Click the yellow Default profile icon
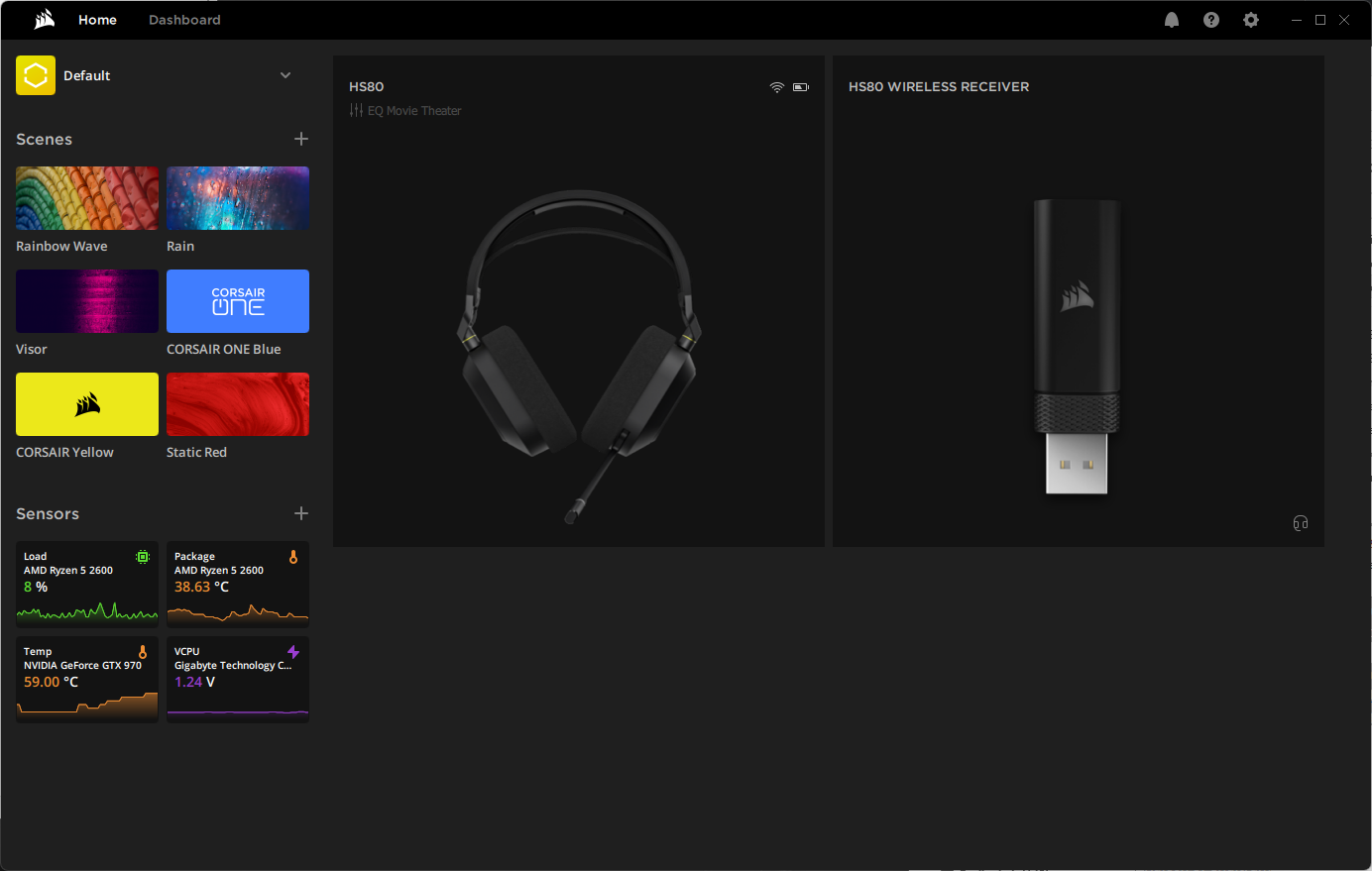This screenshot has height=871, width=1372. [36, 75]
